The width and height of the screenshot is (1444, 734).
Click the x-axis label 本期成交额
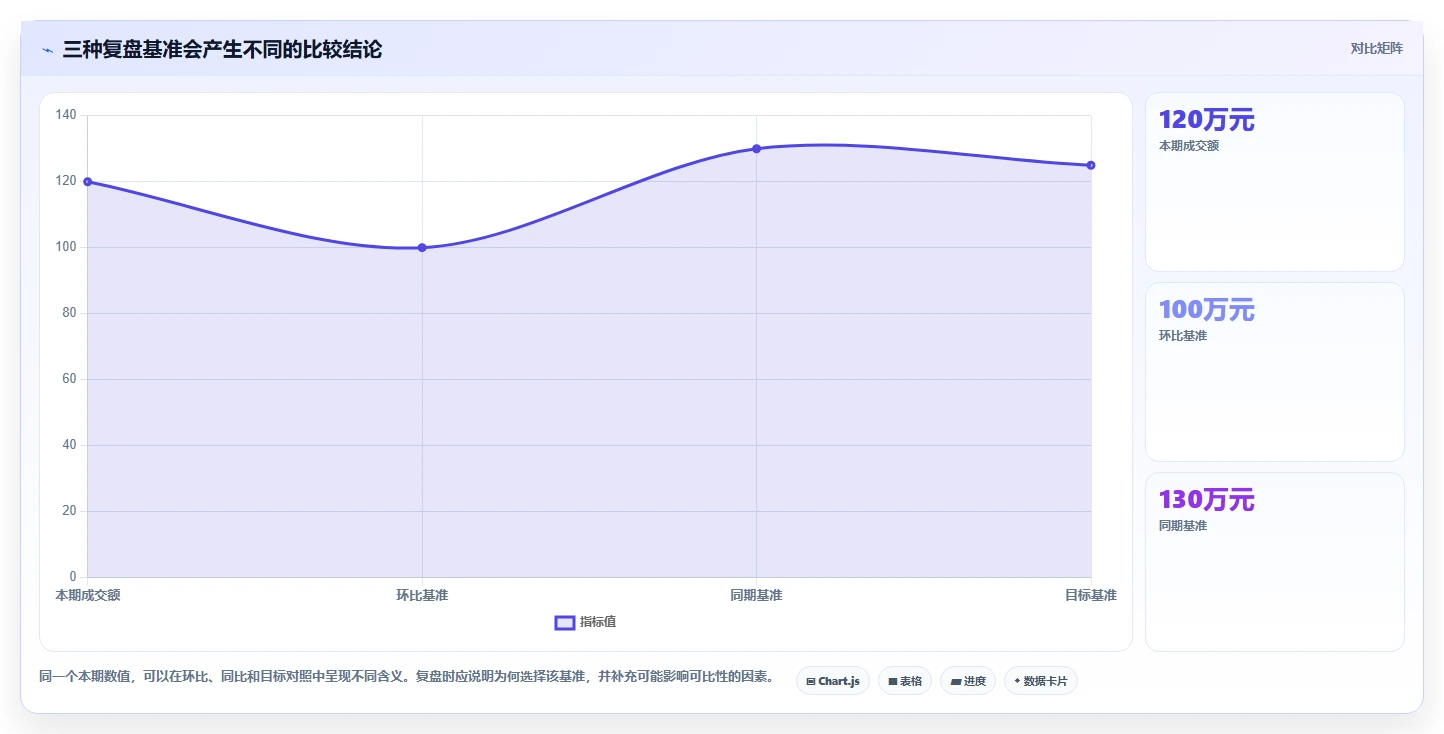(x=88, y=595)
